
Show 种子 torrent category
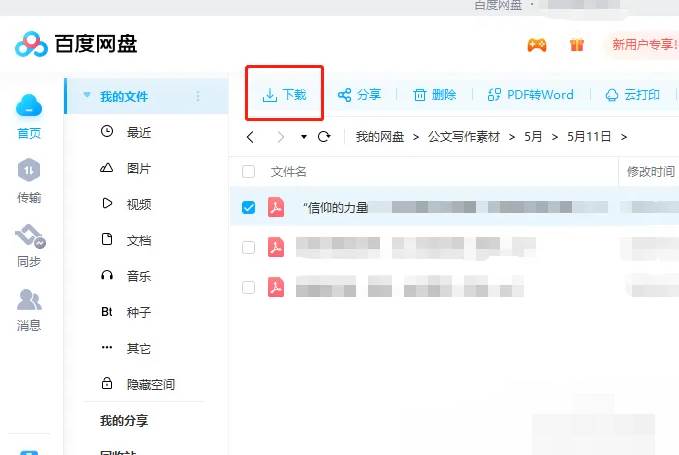tap(139, 312)
